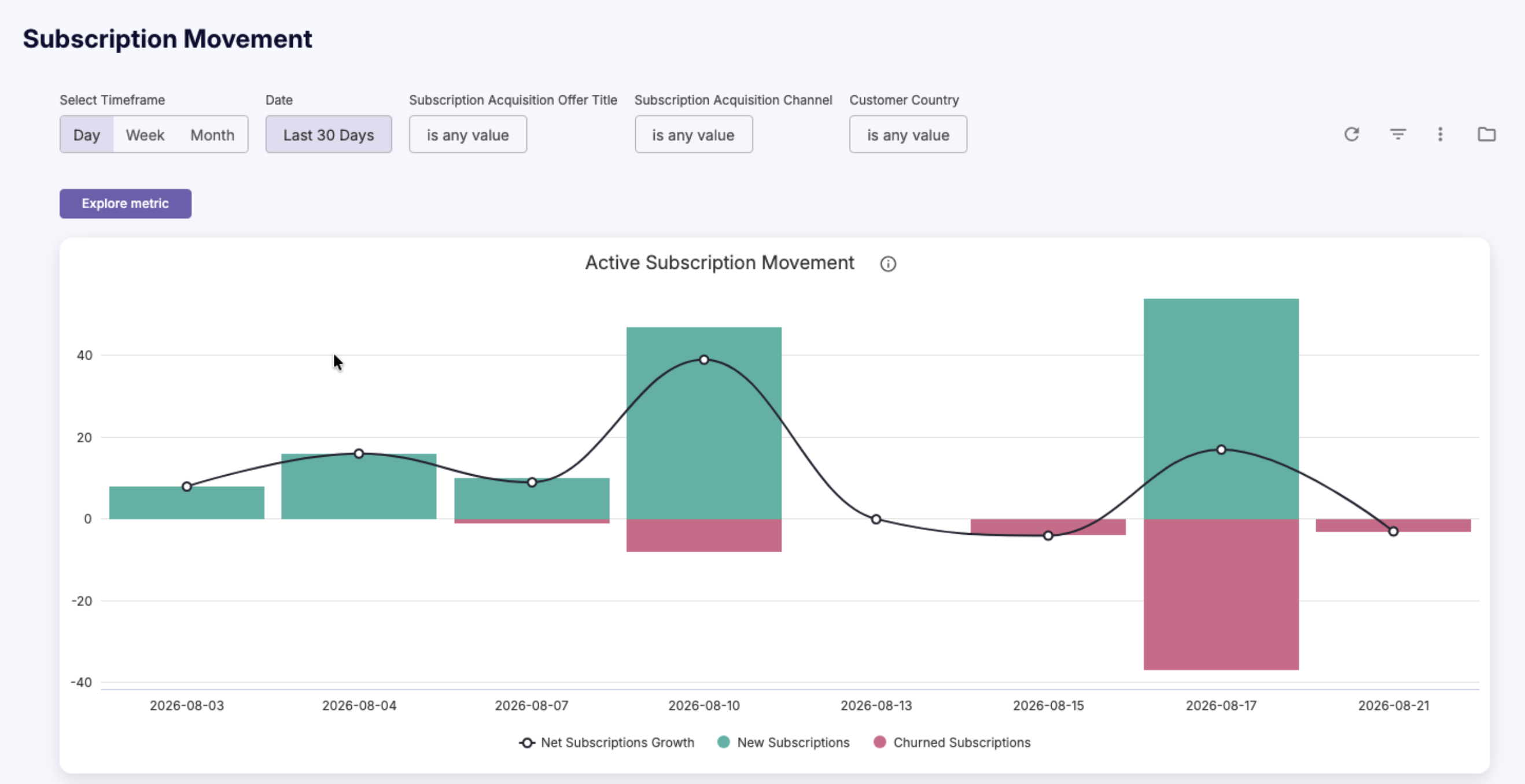Open the filter lines icon
The image size is (1525, 784).
click(1398, 134)
